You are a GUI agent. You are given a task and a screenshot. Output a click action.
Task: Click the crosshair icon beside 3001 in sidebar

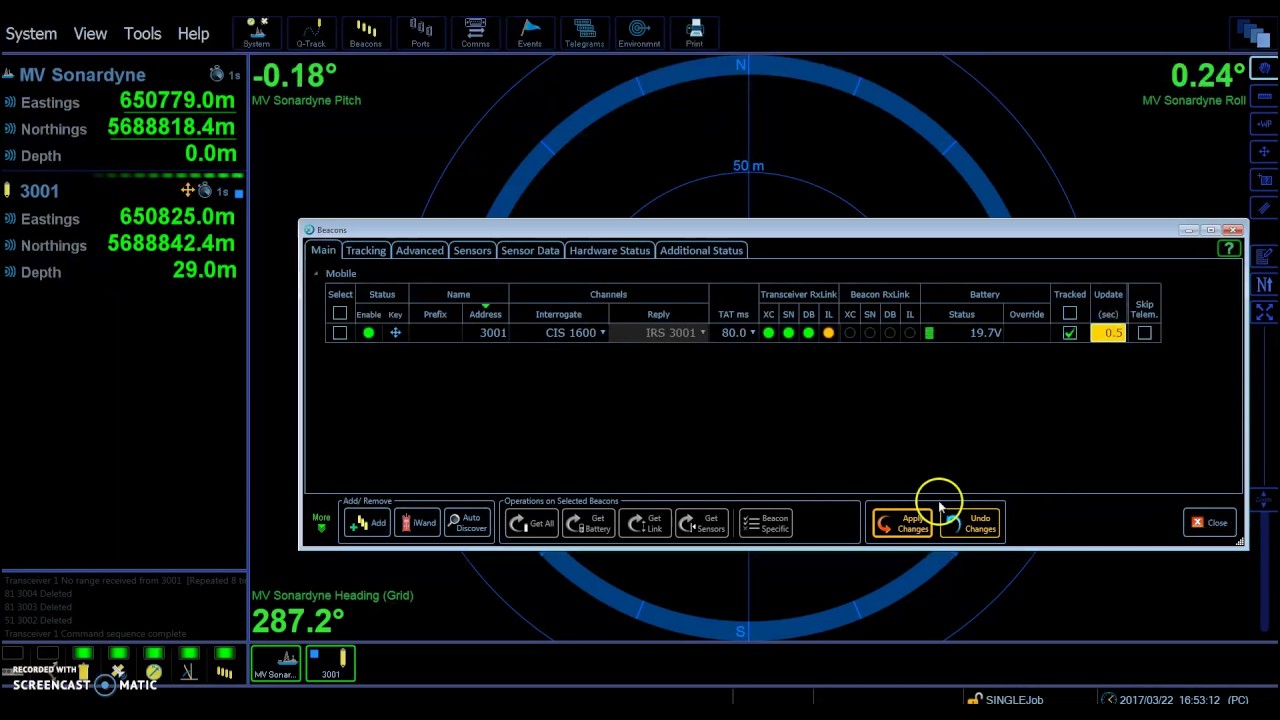point(187,190)
